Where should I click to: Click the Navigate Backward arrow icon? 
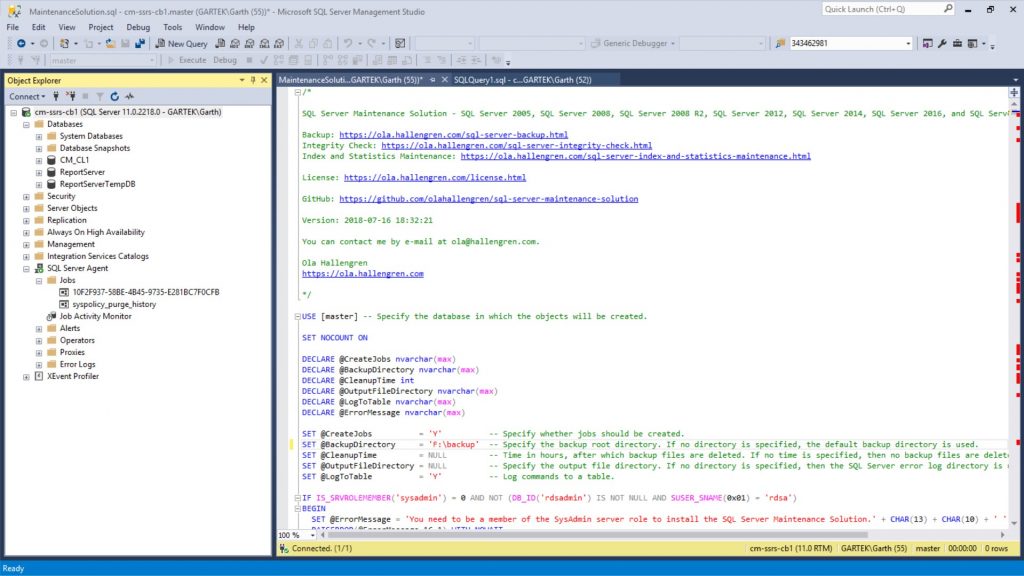point(20,44)
